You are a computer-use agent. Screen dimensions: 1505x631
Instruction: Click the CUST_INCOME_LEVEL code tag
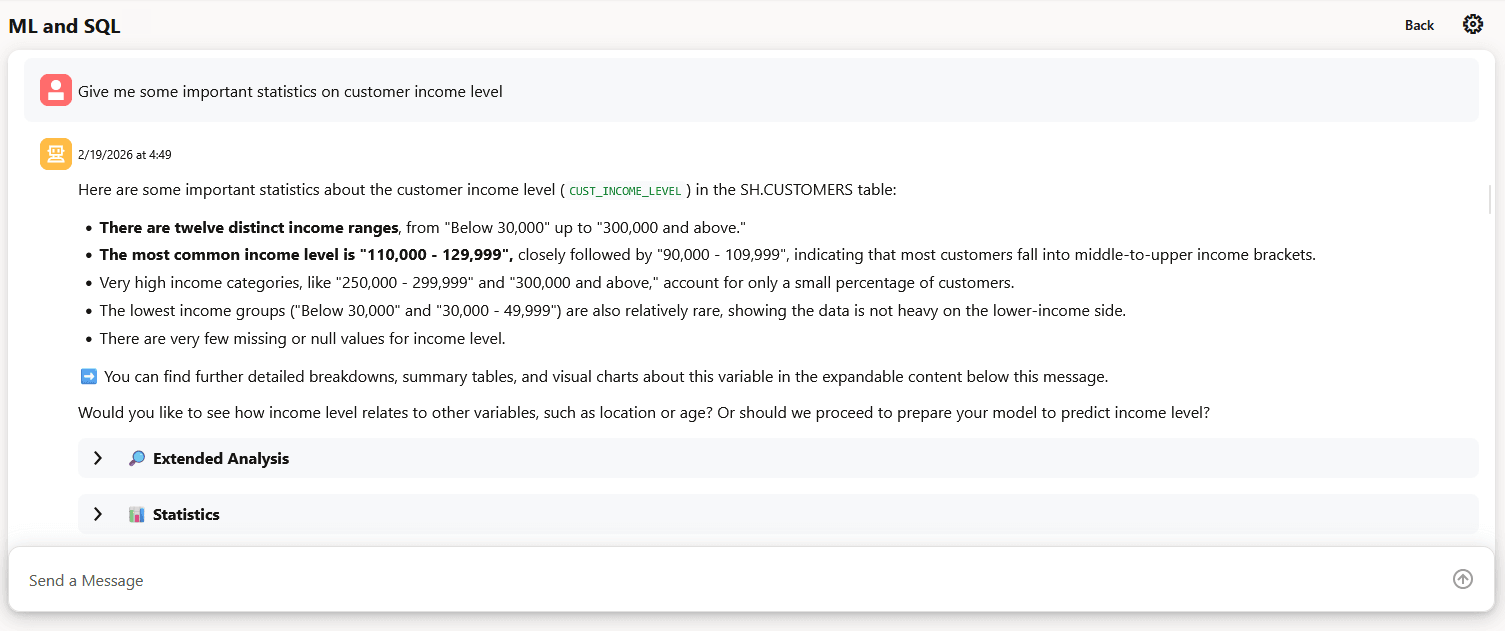625,190
